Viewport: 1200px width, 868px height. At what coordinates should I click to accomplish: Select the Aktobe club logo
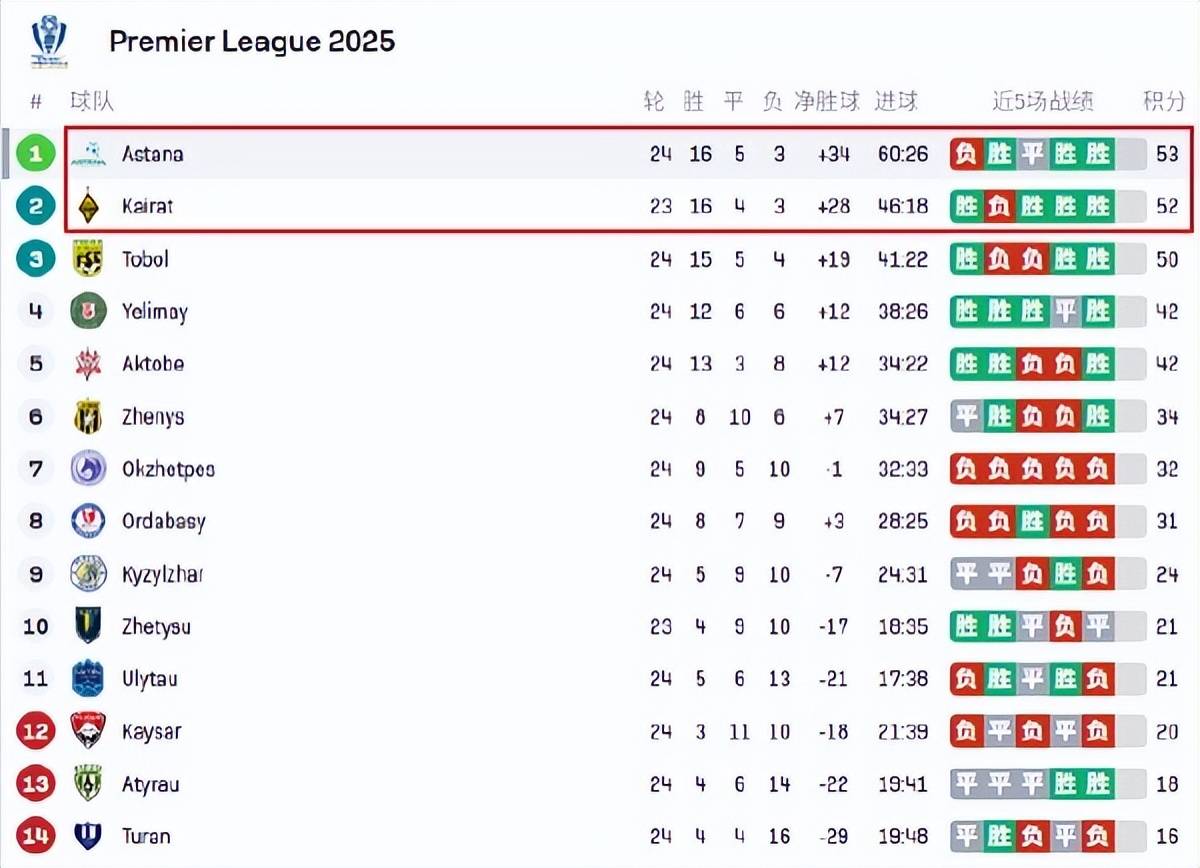[88, 364]
